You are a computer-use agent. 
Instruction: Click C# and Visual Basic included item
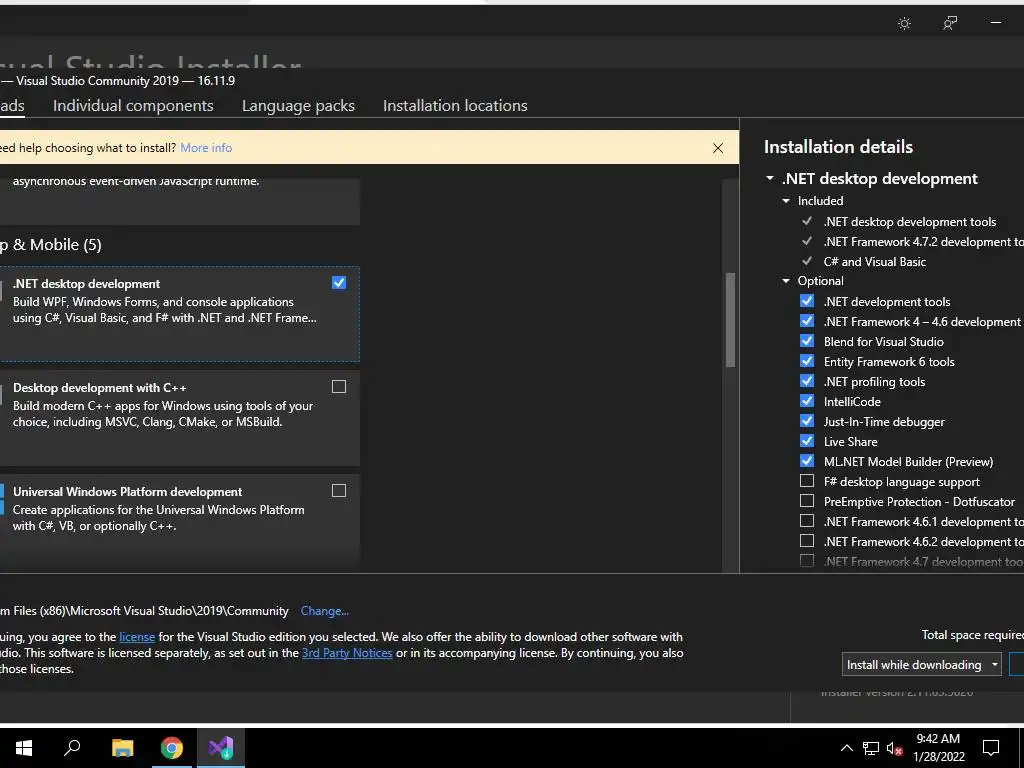pyautogui.click(x=874, y=261)
